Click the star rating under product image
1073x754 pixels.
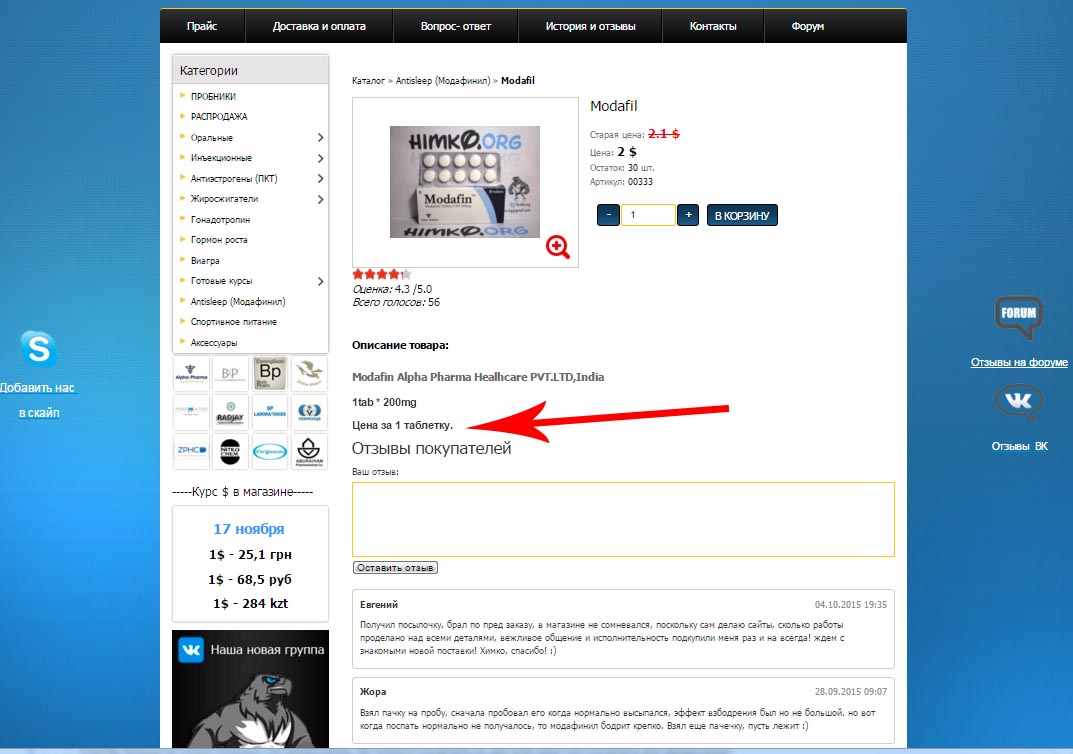pos(381,274)
